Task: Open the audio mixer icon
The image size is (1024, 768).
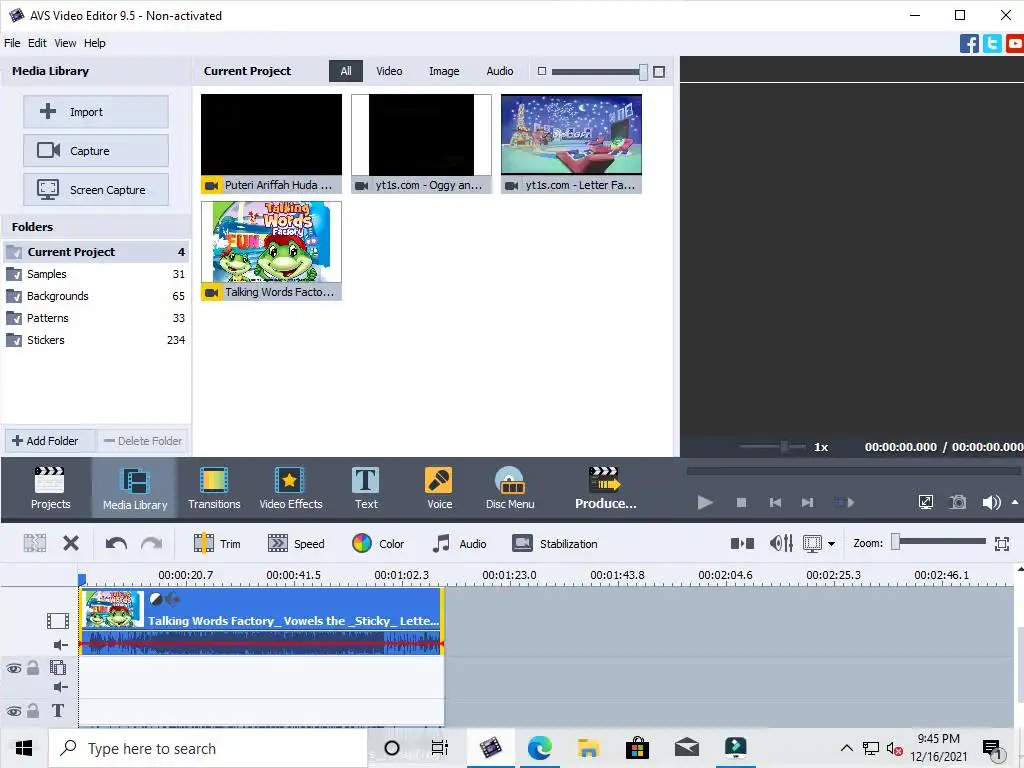Action: tap(781, 543)
